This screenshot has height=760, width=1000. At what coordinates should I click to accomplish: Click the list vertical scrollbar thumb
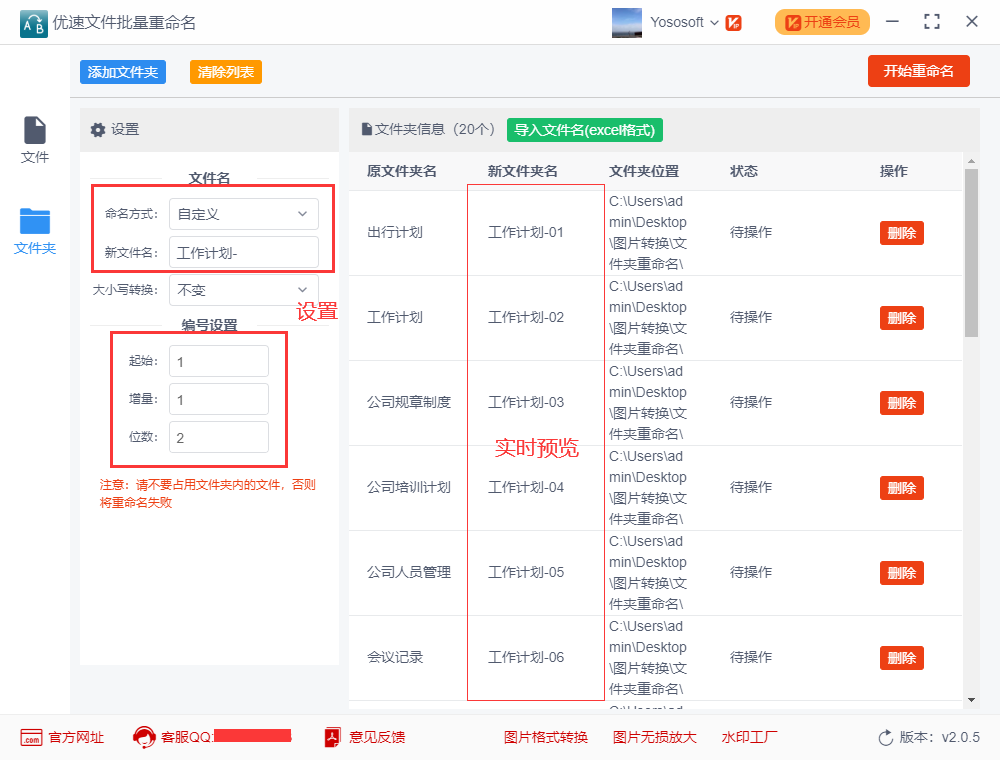[971, 252]
